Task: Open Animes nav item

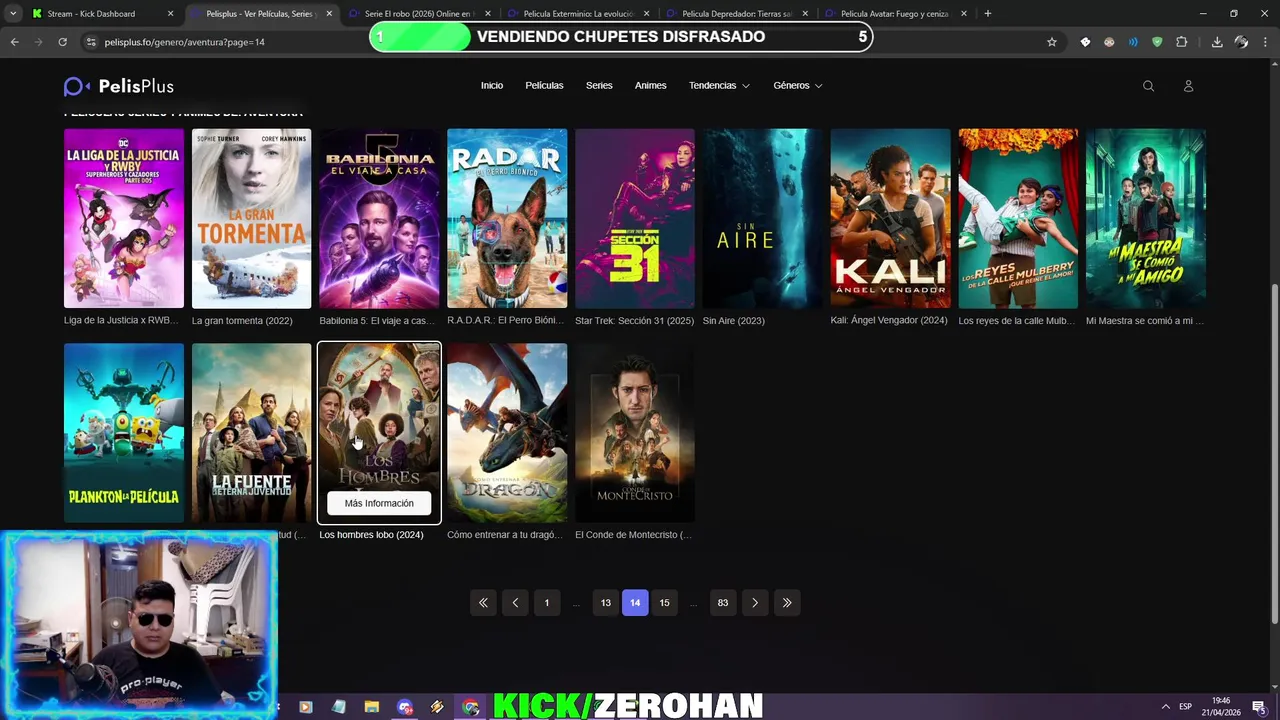Action: (x=650, y=86)
